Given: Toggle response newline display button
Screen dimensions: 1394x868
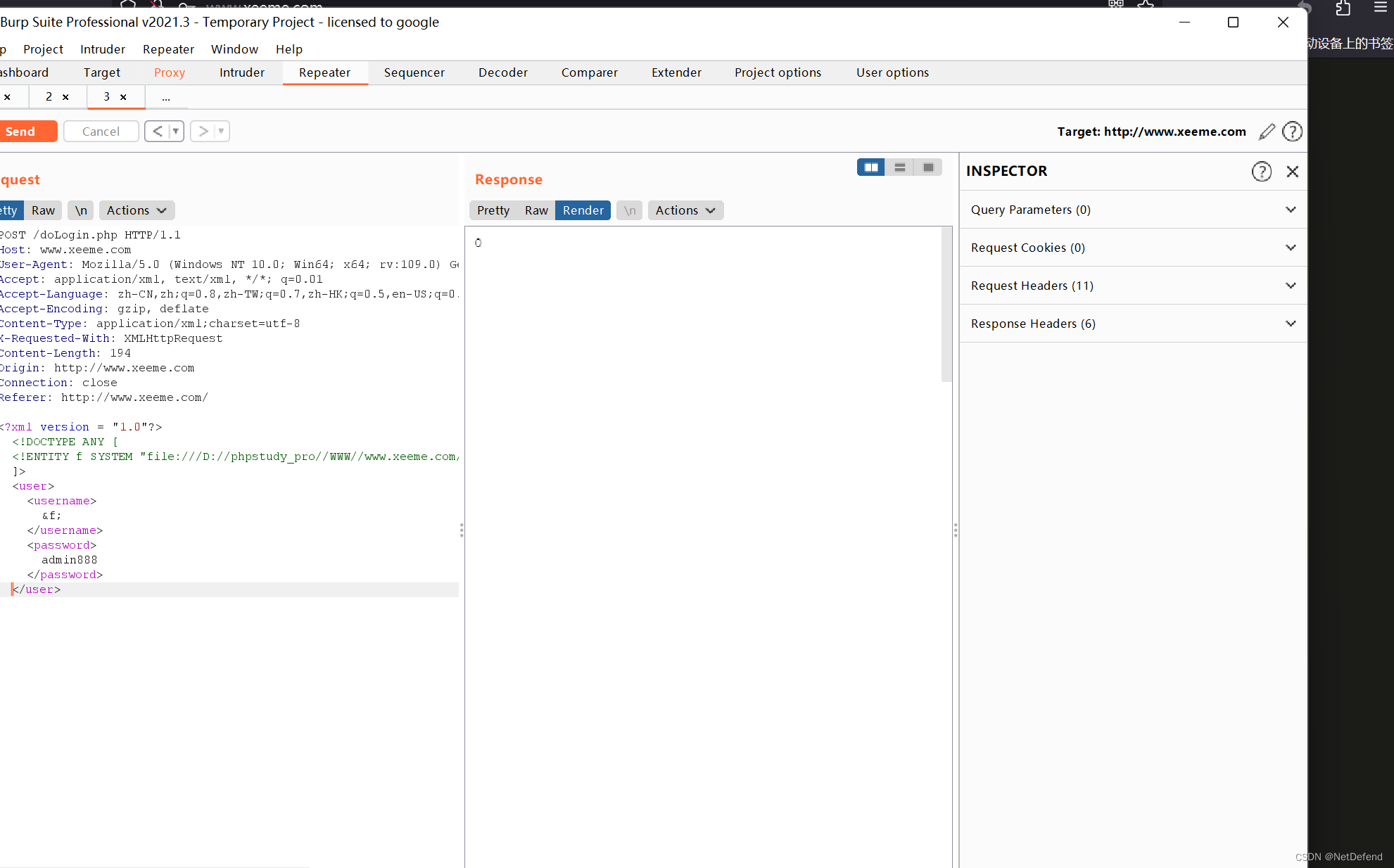Looking at the screenshot, I should [x=630, y=210].
